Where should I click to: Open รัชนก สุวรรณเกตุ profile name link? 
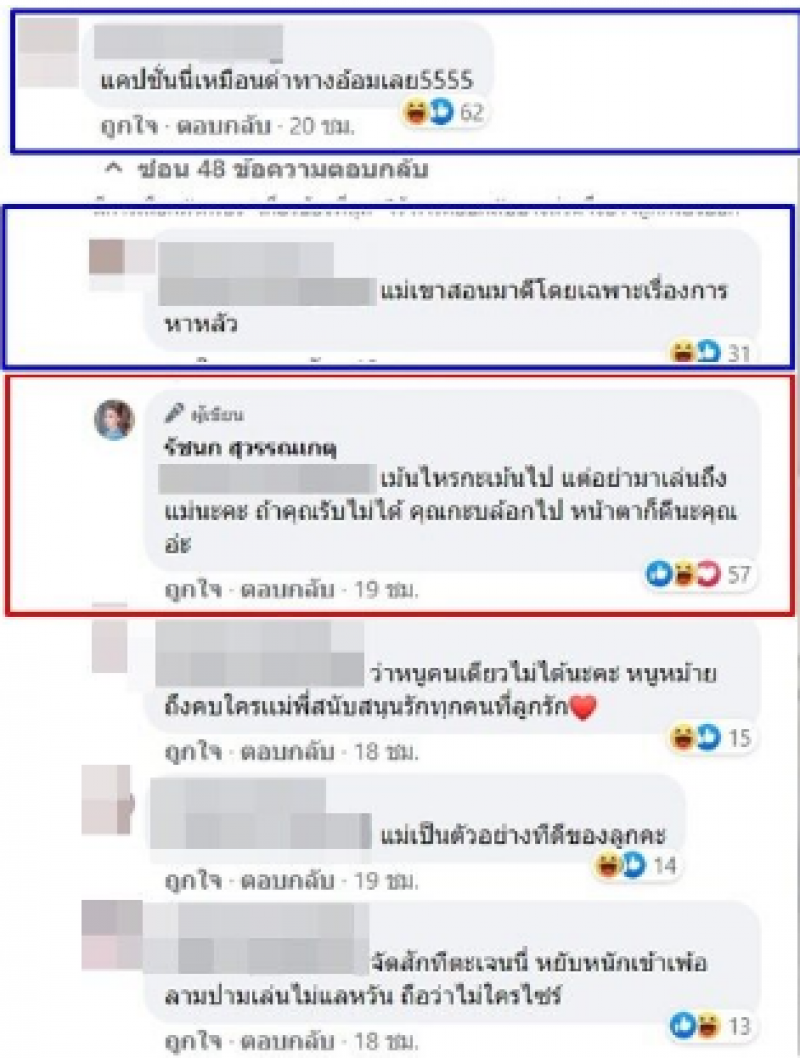(x=250, y=447)
